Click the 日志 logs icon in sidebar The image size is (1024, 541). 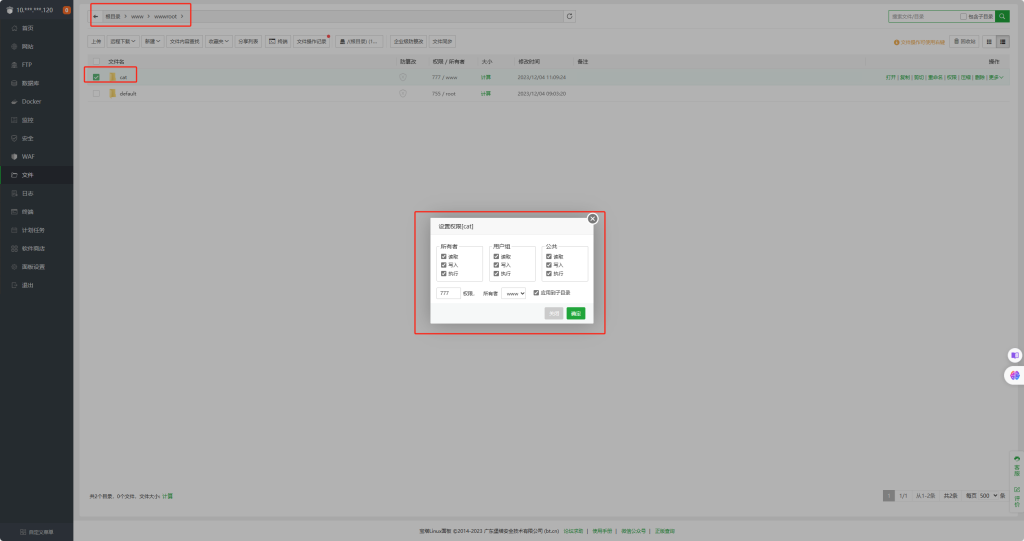[x=14, y=193]
